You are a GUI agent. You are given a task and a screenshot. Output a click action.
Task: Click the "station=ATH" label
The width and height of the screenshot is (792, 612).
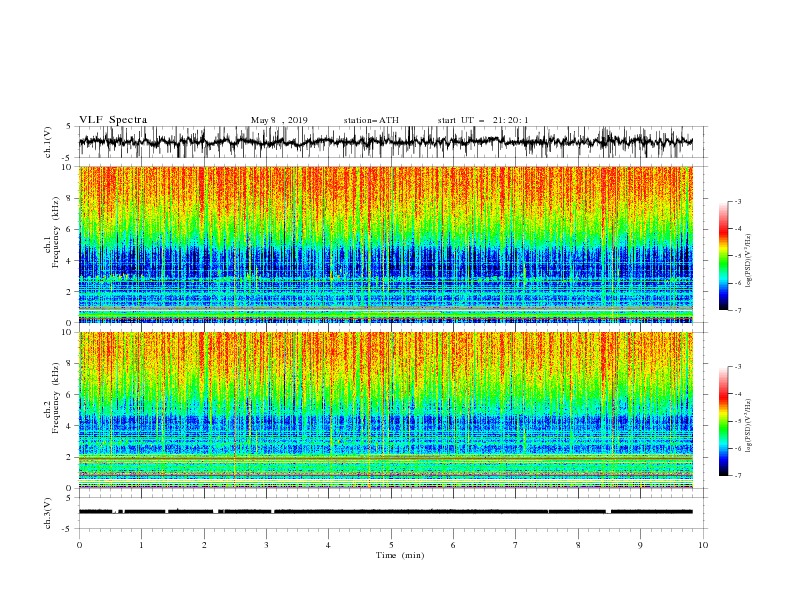tap(371, 120)
